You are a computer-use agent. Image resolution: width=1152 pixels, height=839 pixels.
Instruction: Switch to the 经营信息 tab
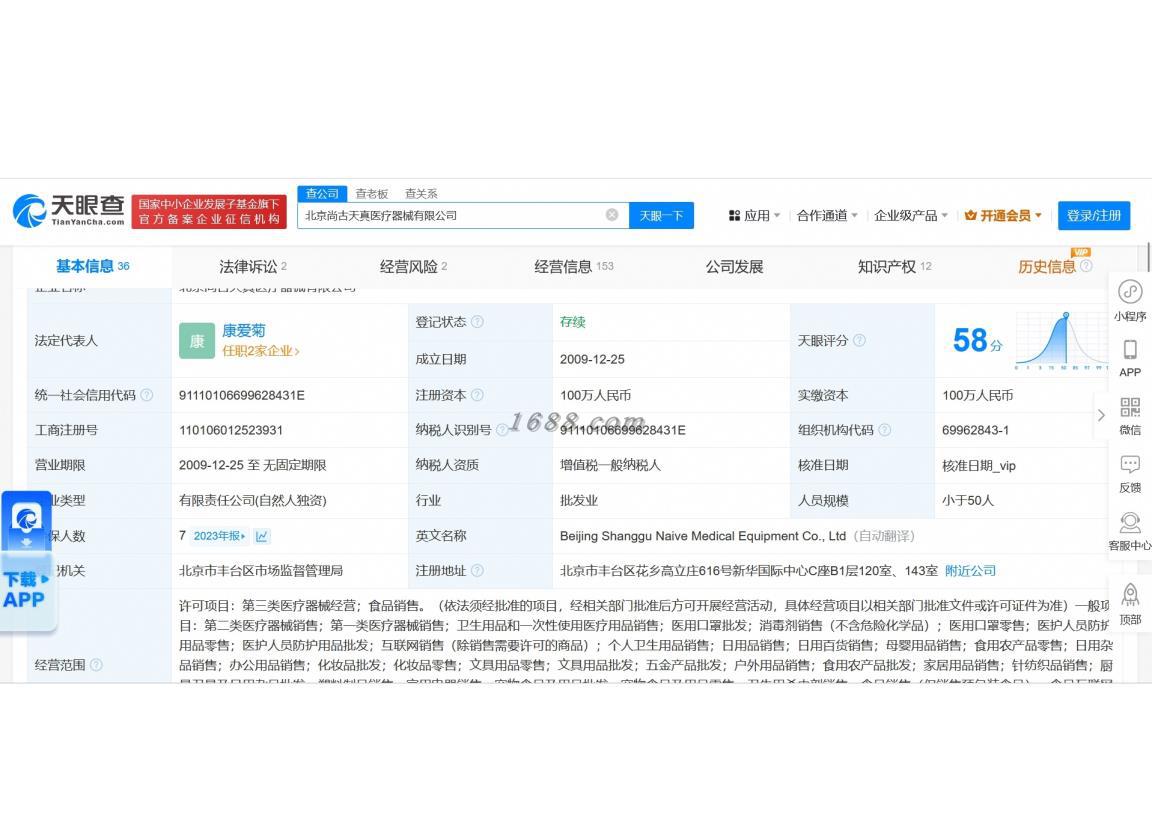[574, 266]
